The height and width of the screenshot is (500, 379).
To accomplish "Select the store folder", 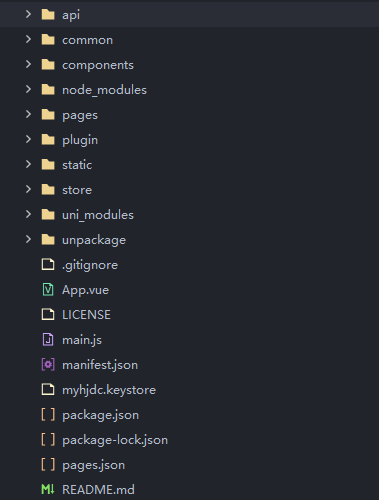I will (x=189, y=189).
